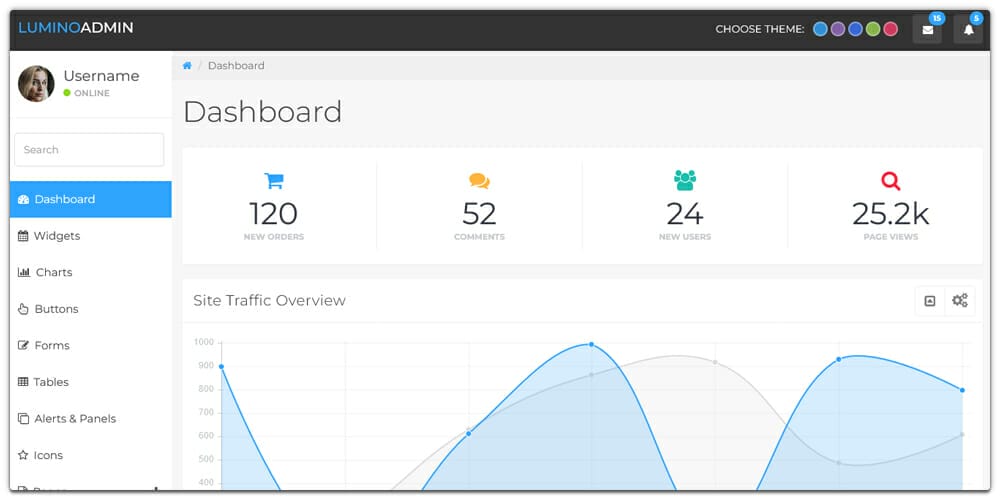Click the NEW ORDERS label

tap(274, 237)
